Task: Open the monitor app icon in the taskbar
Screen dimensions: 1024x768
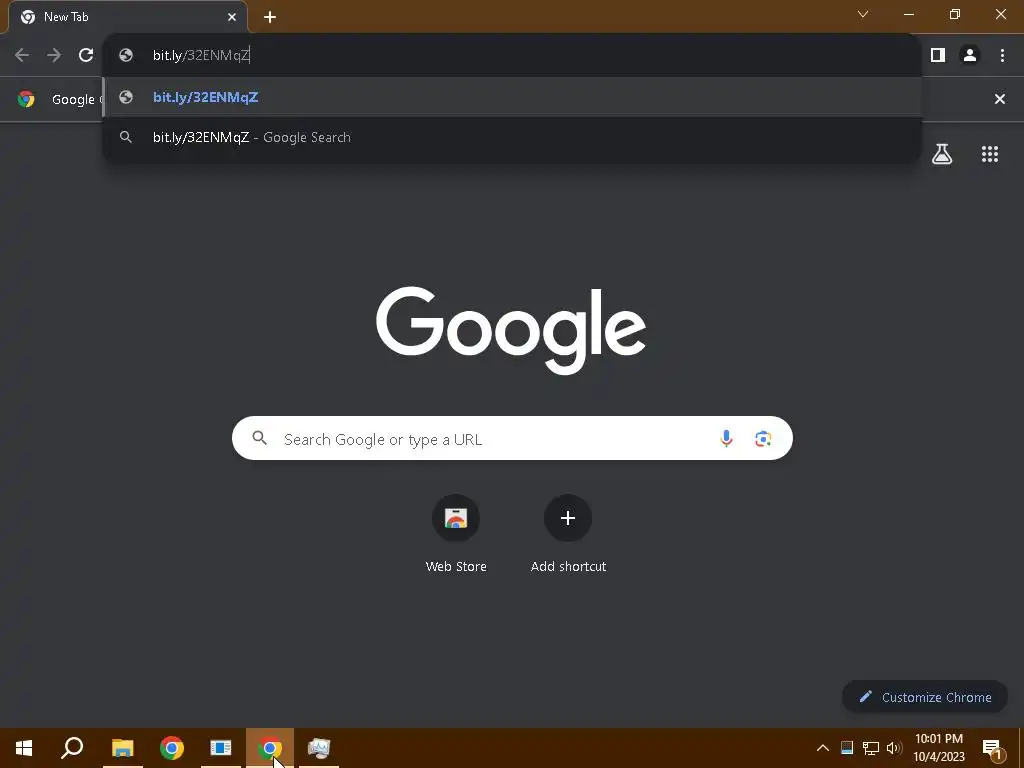Action: (319, 748)
